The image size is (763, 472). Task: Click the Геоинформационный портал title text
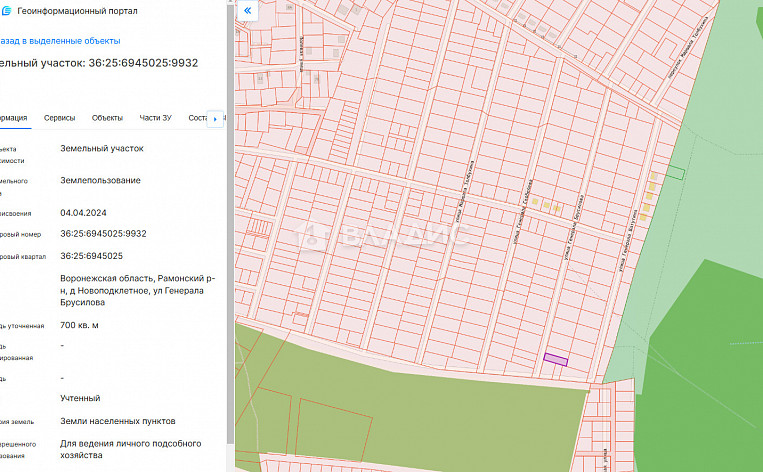click(77, 11)
